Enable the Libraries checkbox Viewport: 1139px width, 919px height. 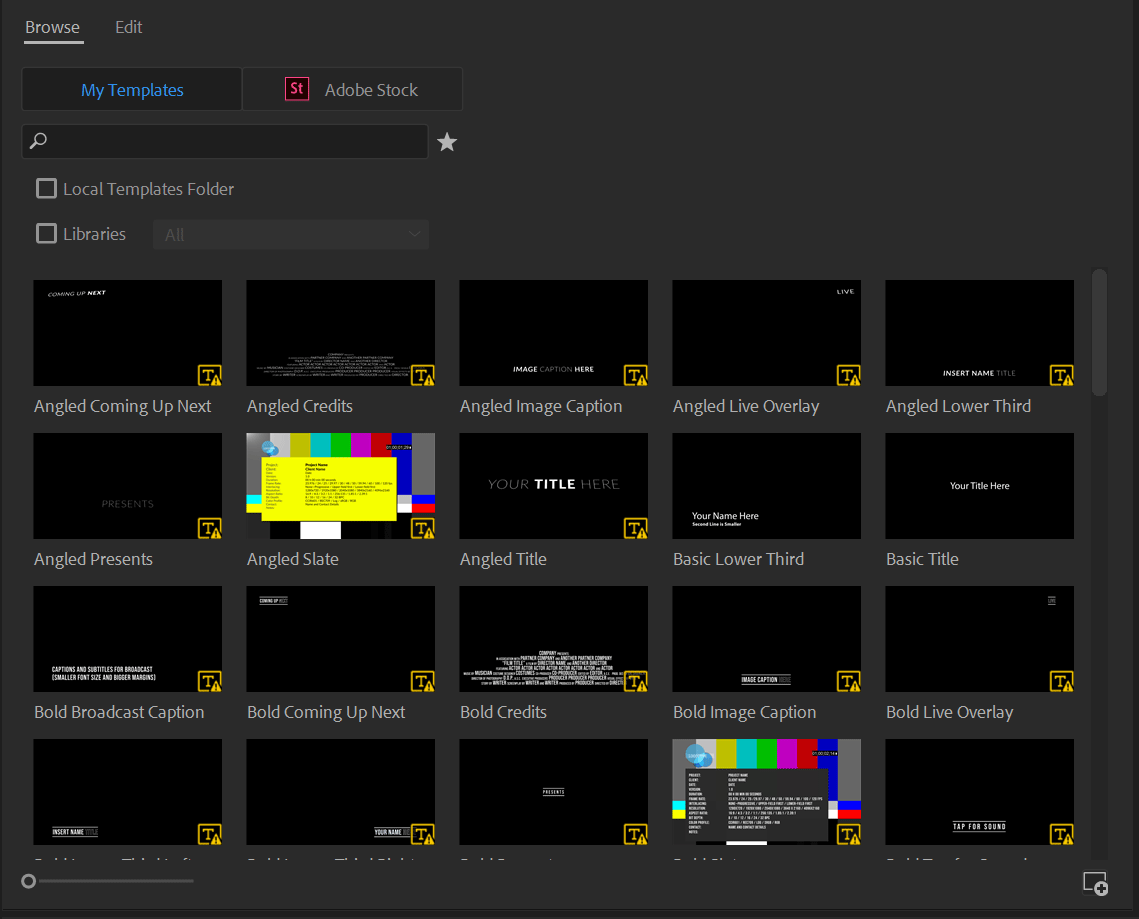point(46,234)
